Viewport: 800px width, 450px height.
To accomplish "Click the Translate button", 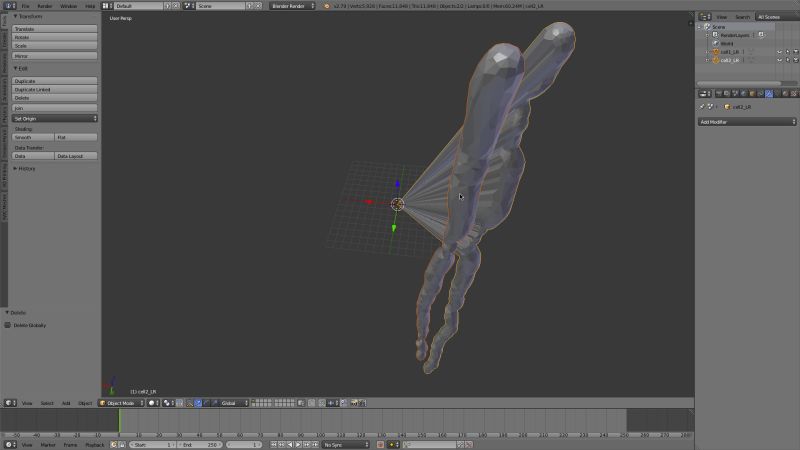I will click(55, 29).
